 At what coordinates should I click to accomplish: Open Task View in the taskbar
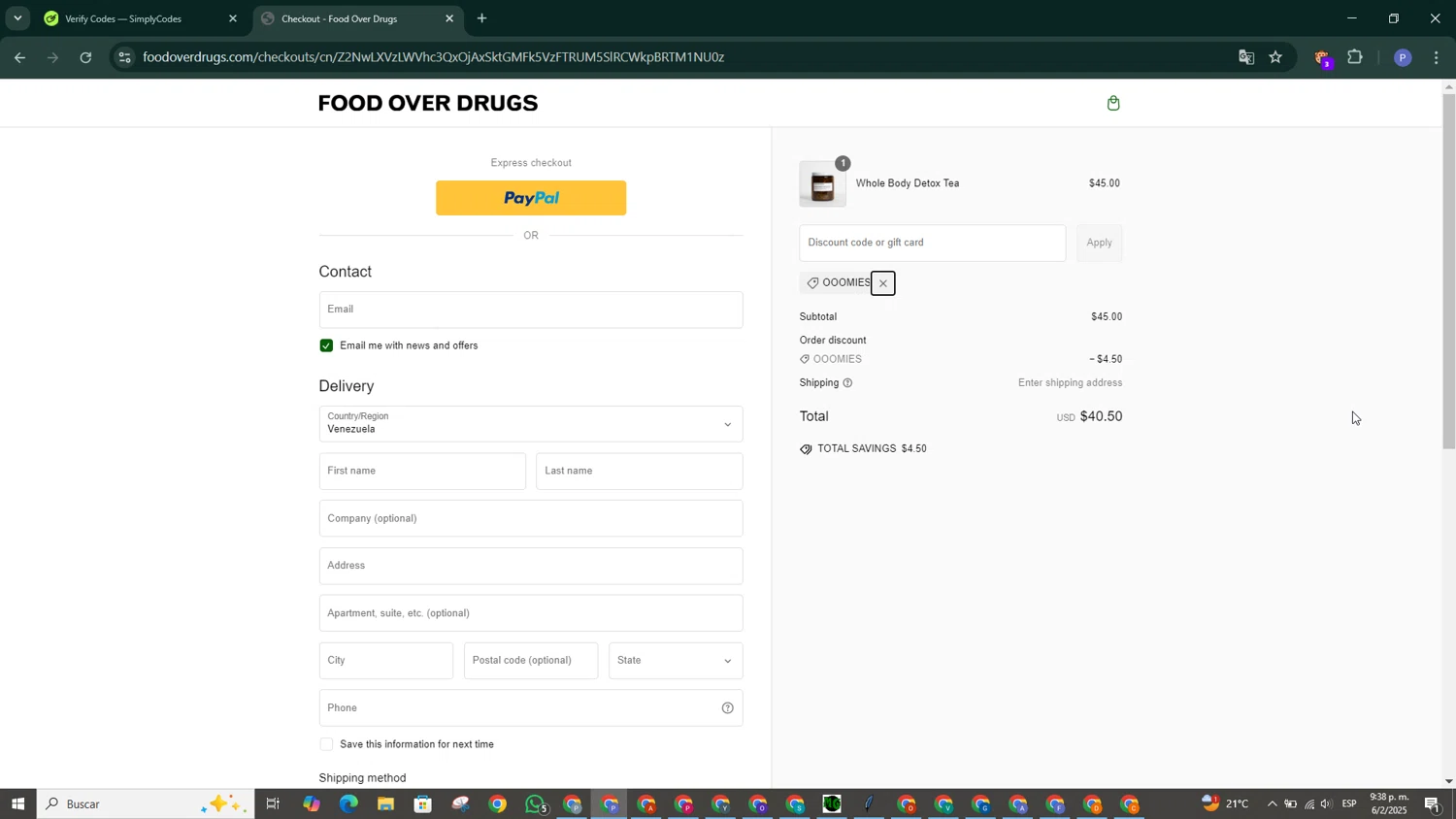pyautogui.click(x=273, y=803)
